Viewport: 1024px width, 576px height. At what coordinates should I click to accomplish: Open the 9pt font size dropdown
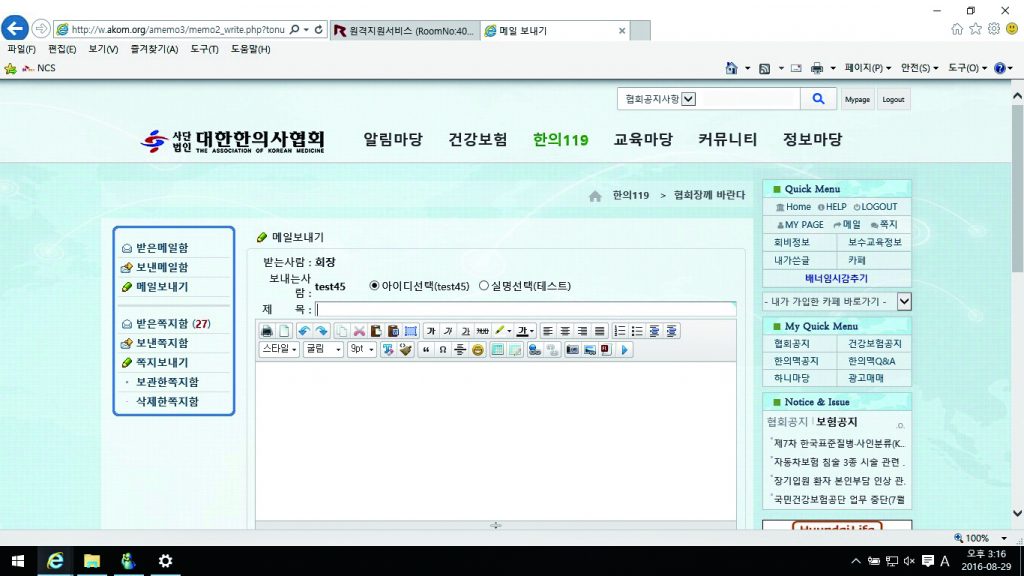click(360, 348)
